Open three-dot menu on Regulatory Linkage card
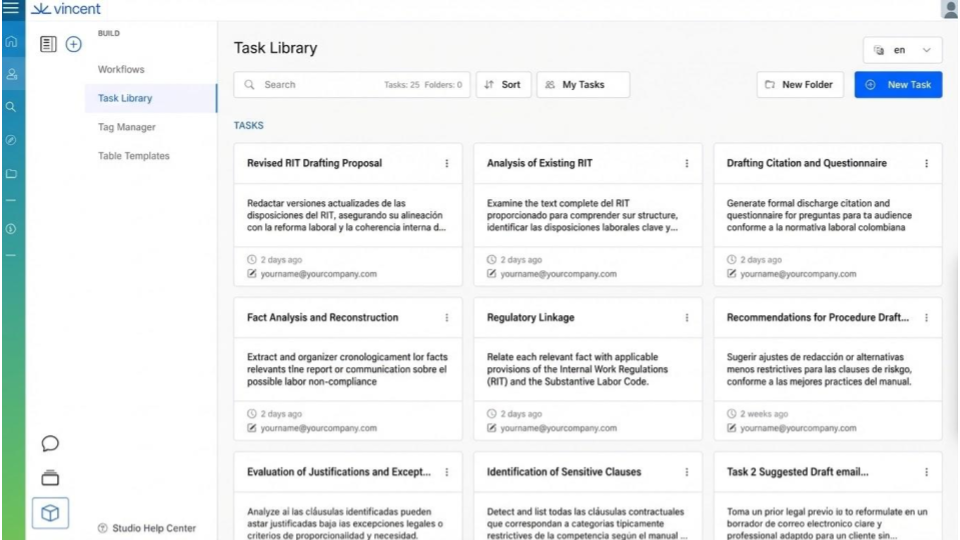This screenshot has width=960, height=540. click(686, 318)
